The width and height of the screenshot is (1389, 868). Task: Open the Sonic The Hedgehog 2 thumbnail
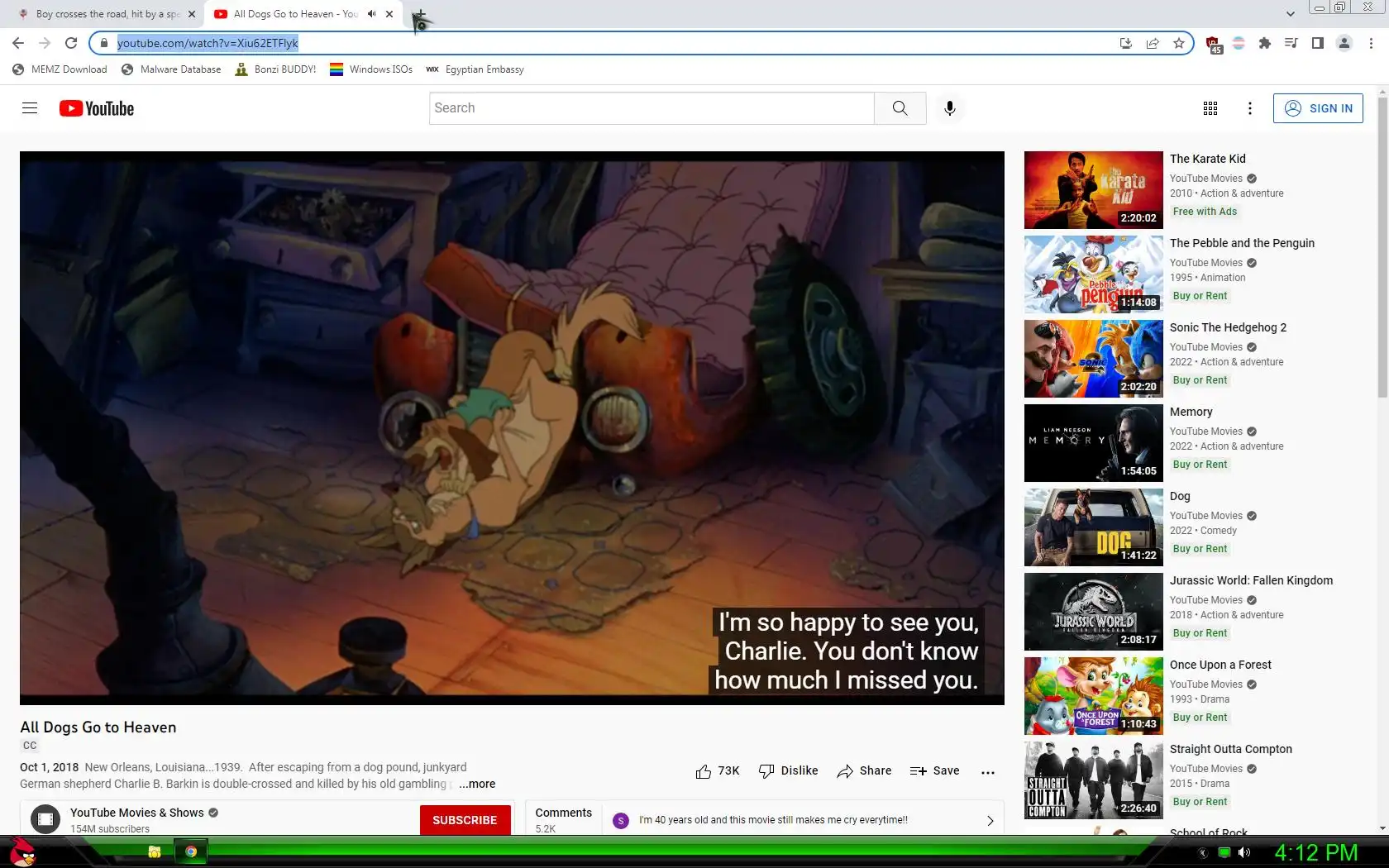point(1093,359)
